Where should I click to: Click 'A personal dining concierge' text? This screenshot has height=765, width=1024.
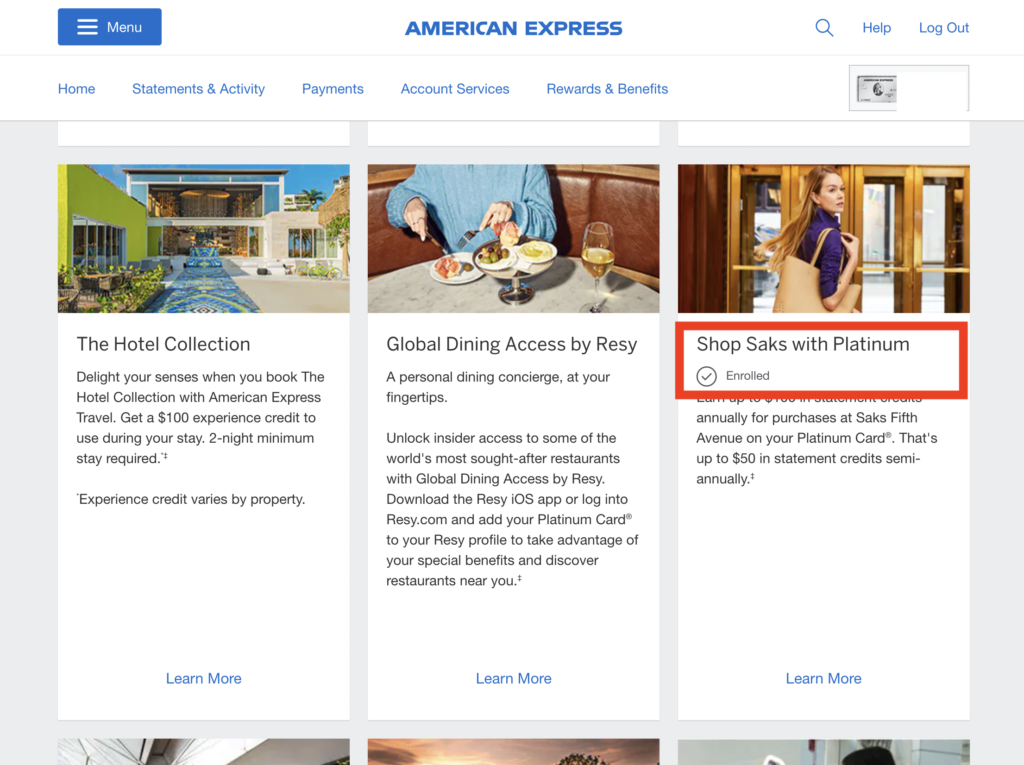[498, 387]
